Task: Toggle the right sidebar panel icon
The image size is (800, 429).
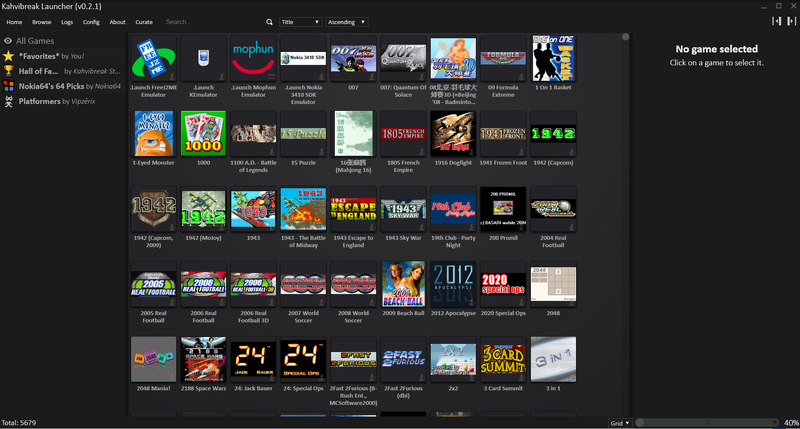Action: pyautogui.click(x=791, y=21)
